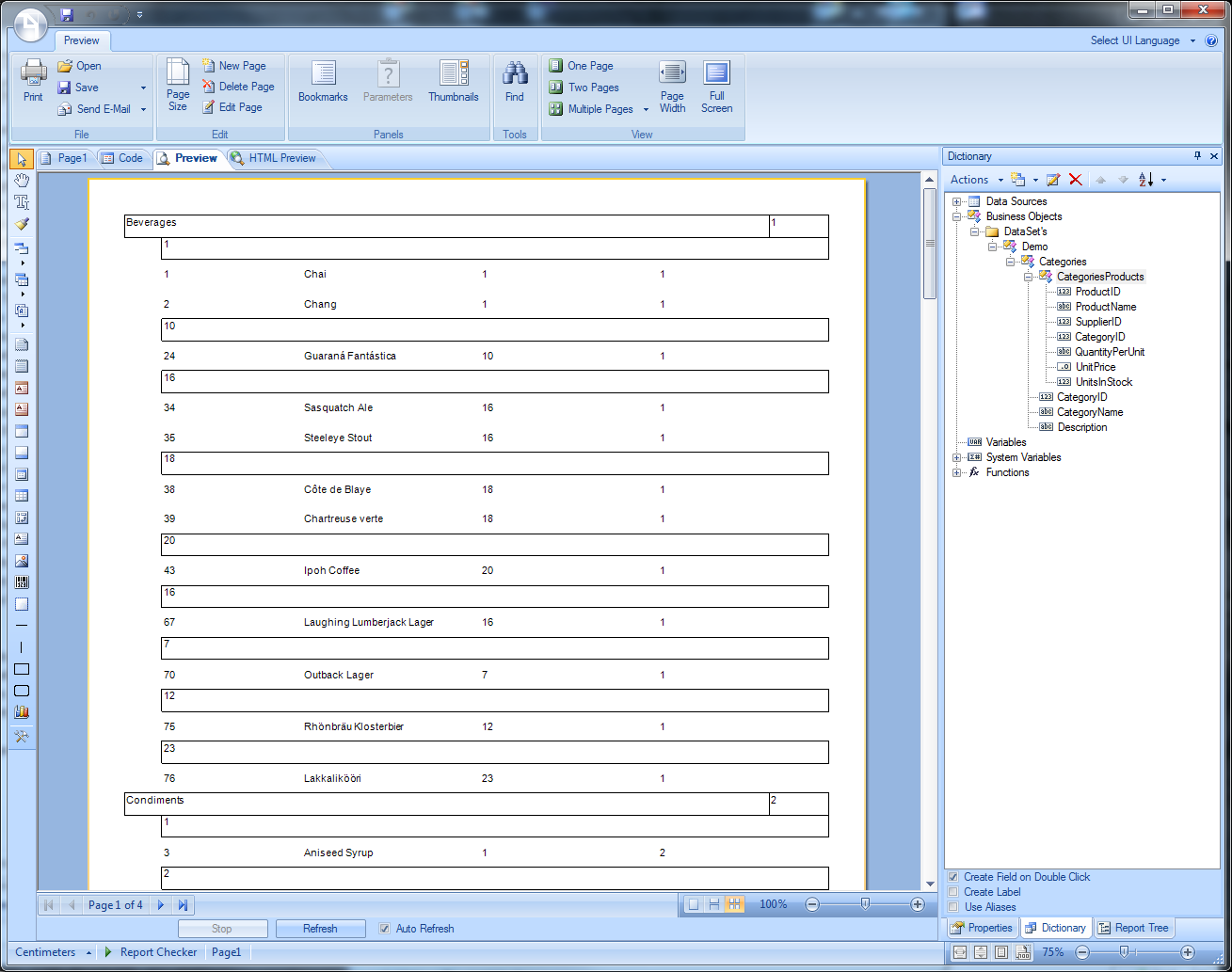
Task: Click the quick-access Save floppy icon
Action: 66,14
